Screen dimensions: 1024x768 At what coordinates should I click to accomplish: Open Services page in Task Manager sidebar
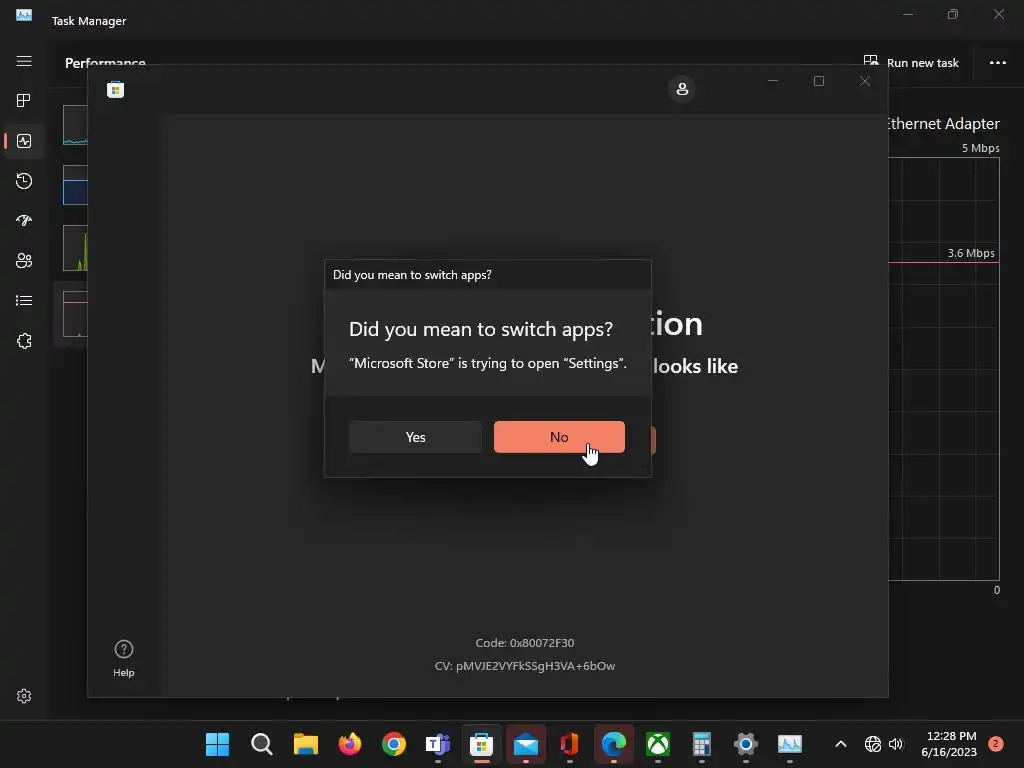(x=24, y=341)
